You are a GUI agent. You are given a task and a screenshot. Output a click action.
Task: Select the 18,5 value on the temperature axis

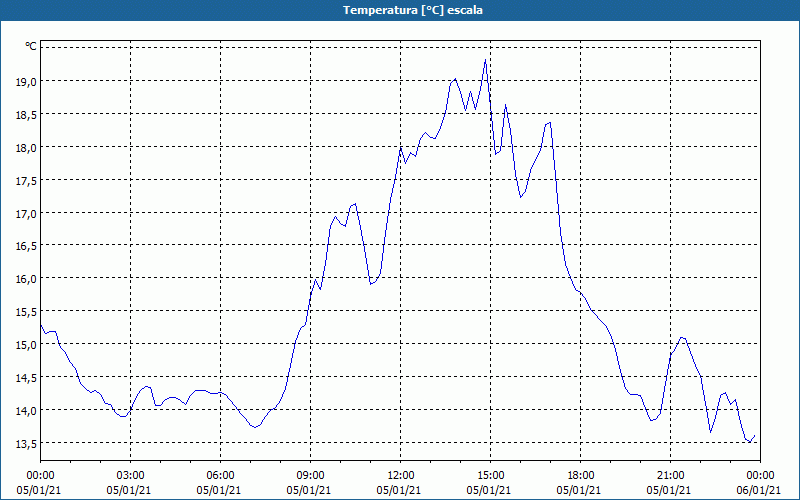26,114
